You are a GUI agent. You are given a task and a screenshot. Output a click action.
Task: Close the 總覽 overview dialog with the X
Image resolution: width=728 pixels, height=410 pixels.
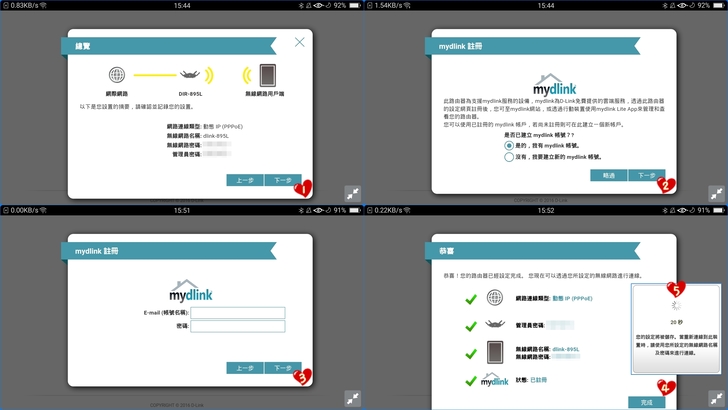tap(299, 42)
